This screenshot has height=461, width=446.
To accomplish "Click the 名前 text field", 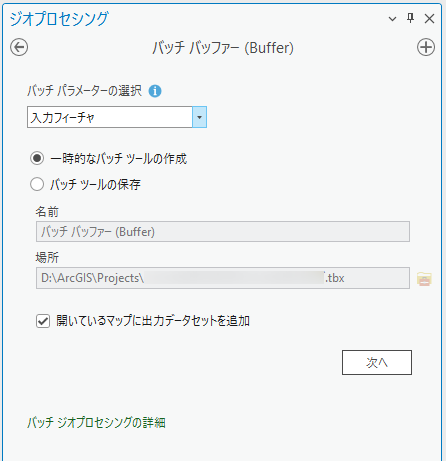I will pos(223,232).
